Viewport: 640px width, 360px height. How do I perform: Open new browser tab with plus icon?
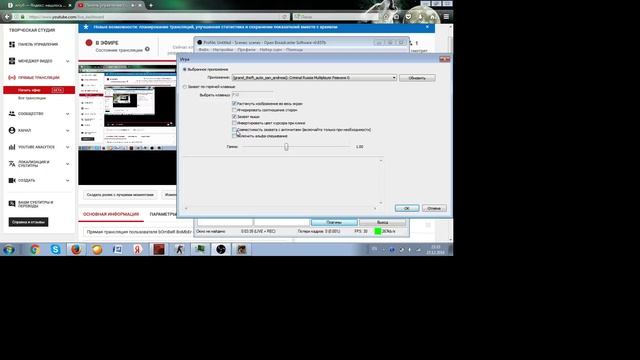[x=151, y=5]
